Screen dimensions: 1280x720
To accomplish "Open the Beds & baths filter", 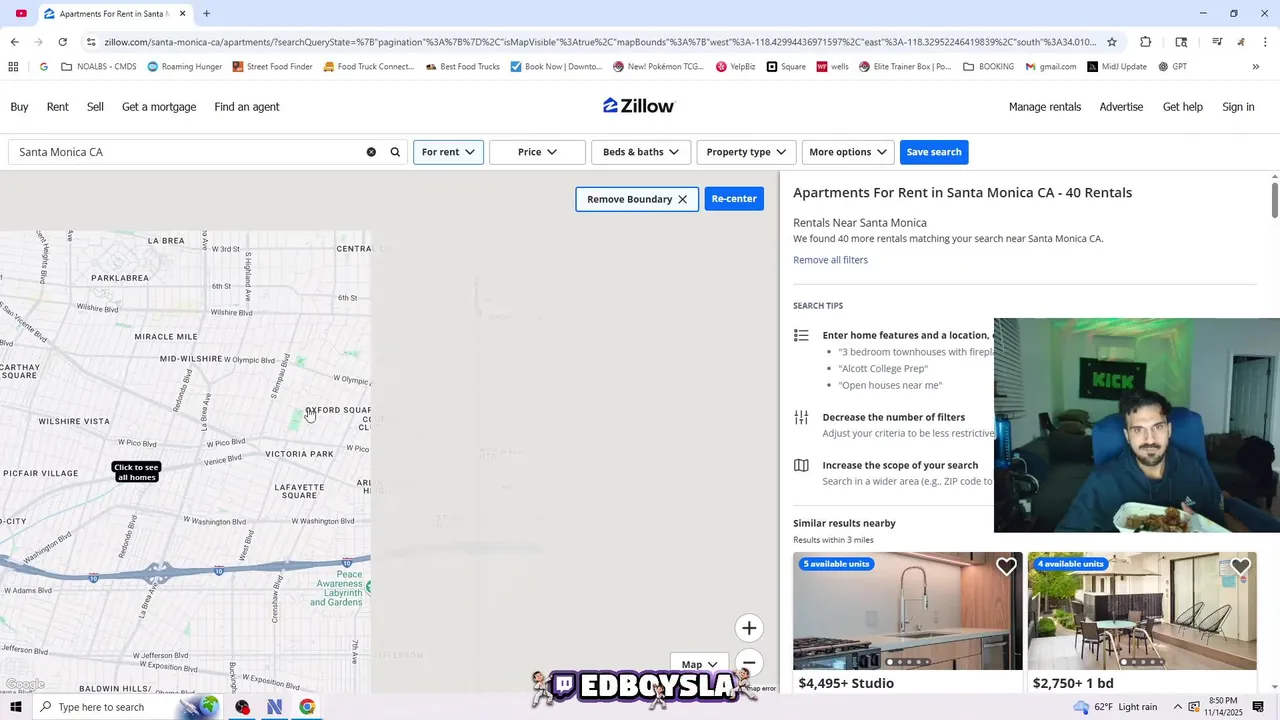I will [640, 152].
